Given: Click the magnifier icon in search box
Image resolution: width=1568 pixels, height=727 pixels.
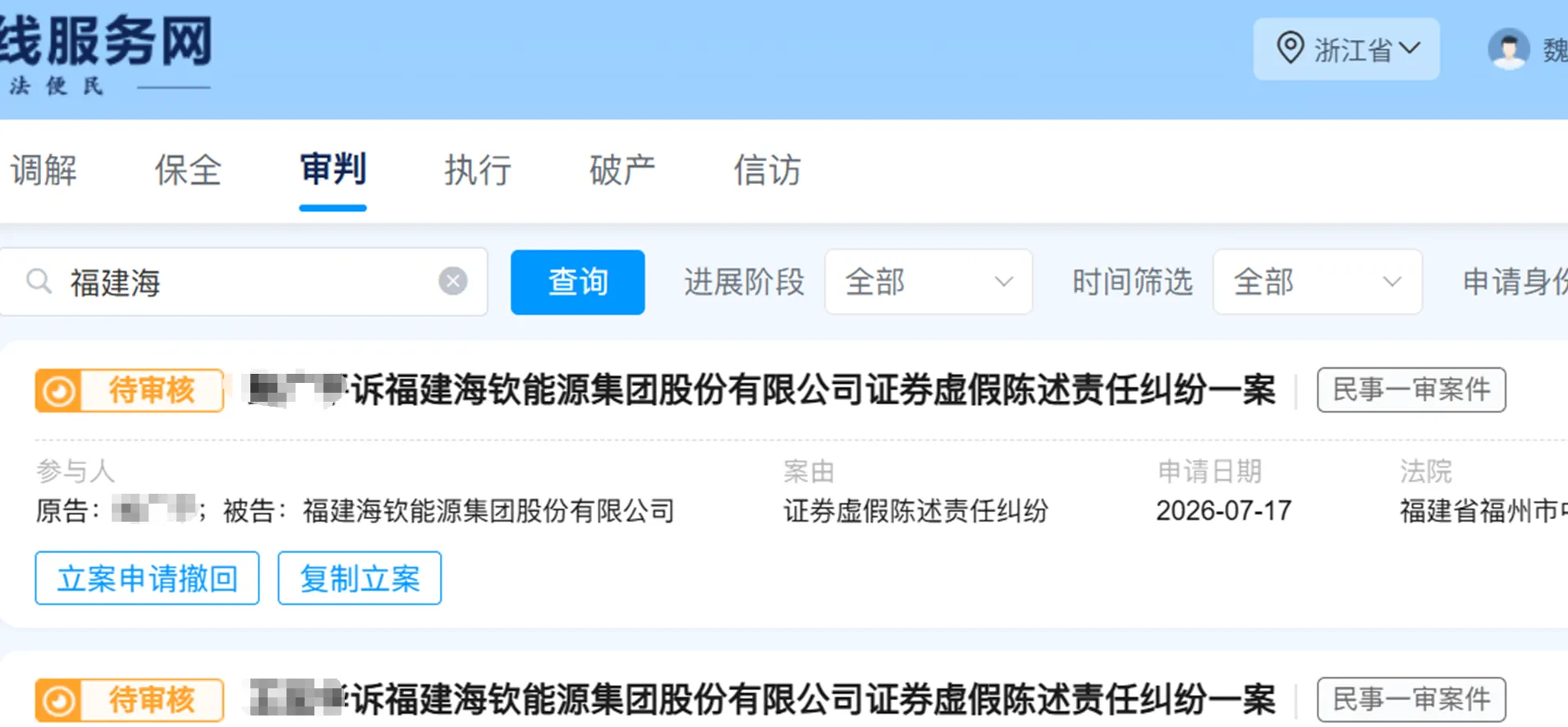Looking at the screenshot, I should tap(39, 282).
